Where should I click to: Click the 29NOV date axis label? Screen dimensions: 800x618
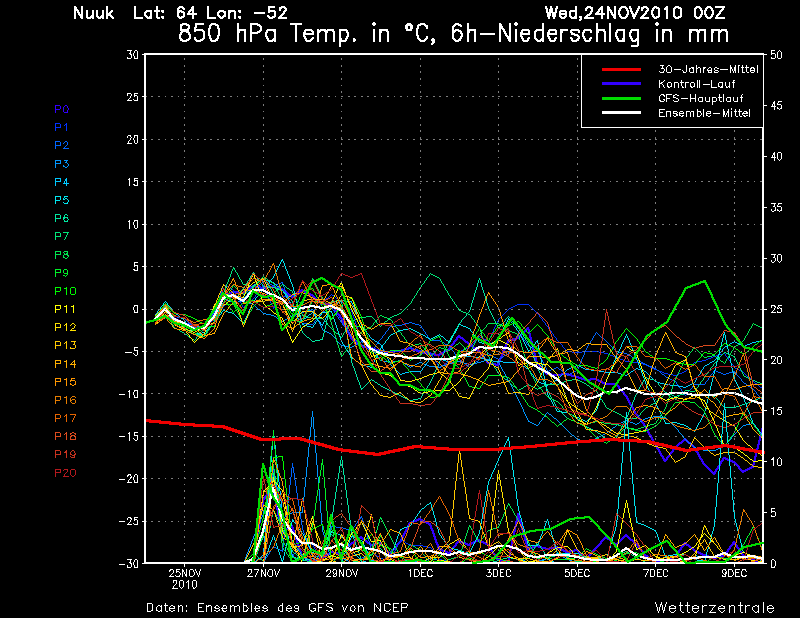[341, 574]
